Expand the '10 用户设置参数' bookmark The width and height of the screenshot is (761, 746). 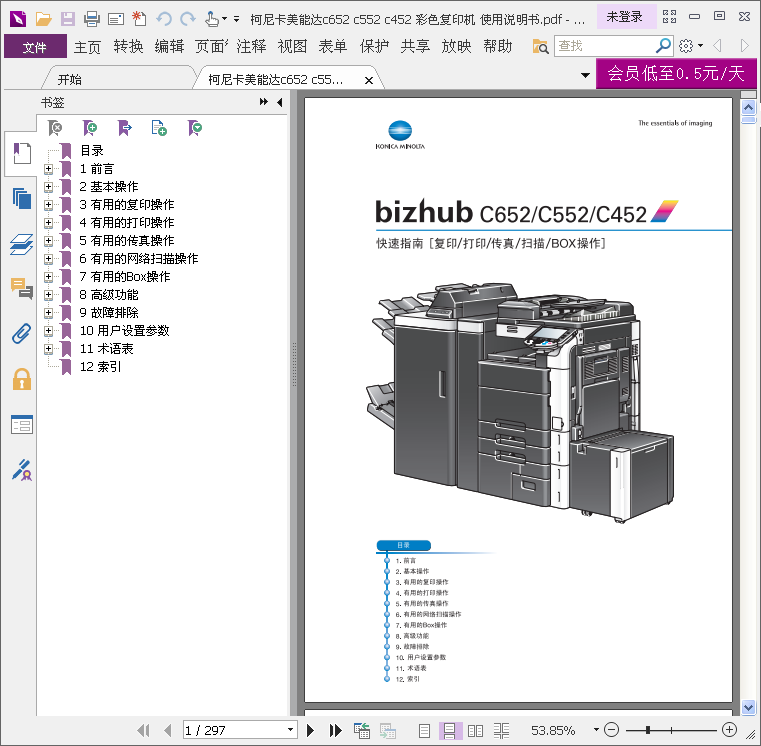49,331
